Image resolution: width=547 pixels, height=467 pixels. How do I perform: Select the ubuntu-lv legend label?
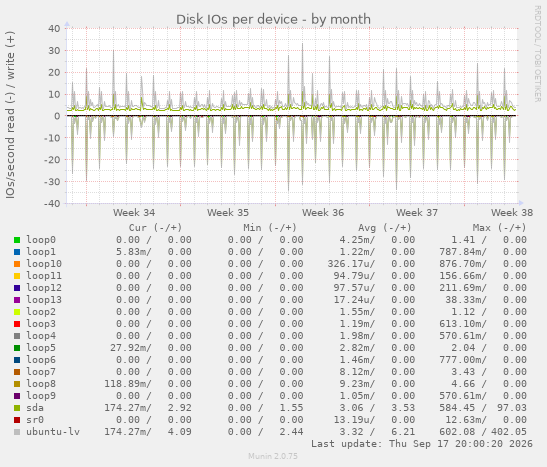(x=53, y=432)
